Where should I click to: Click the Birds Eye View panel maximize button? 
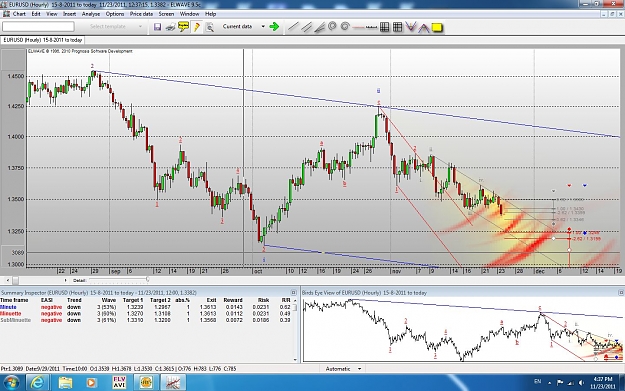pyautogui.click(x=621, y=293)
